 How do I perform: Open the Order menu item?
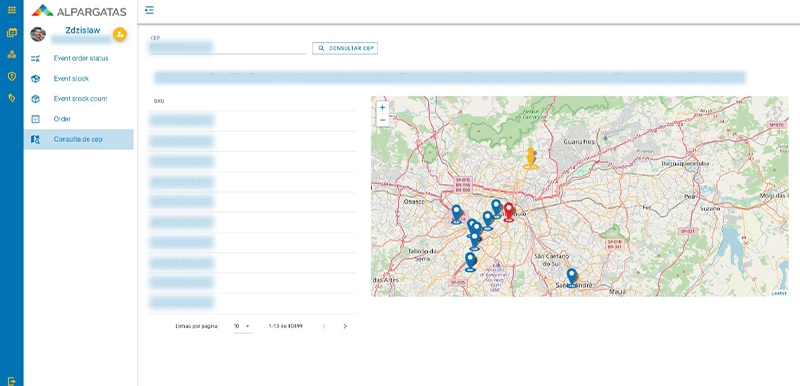click(79, 119)
